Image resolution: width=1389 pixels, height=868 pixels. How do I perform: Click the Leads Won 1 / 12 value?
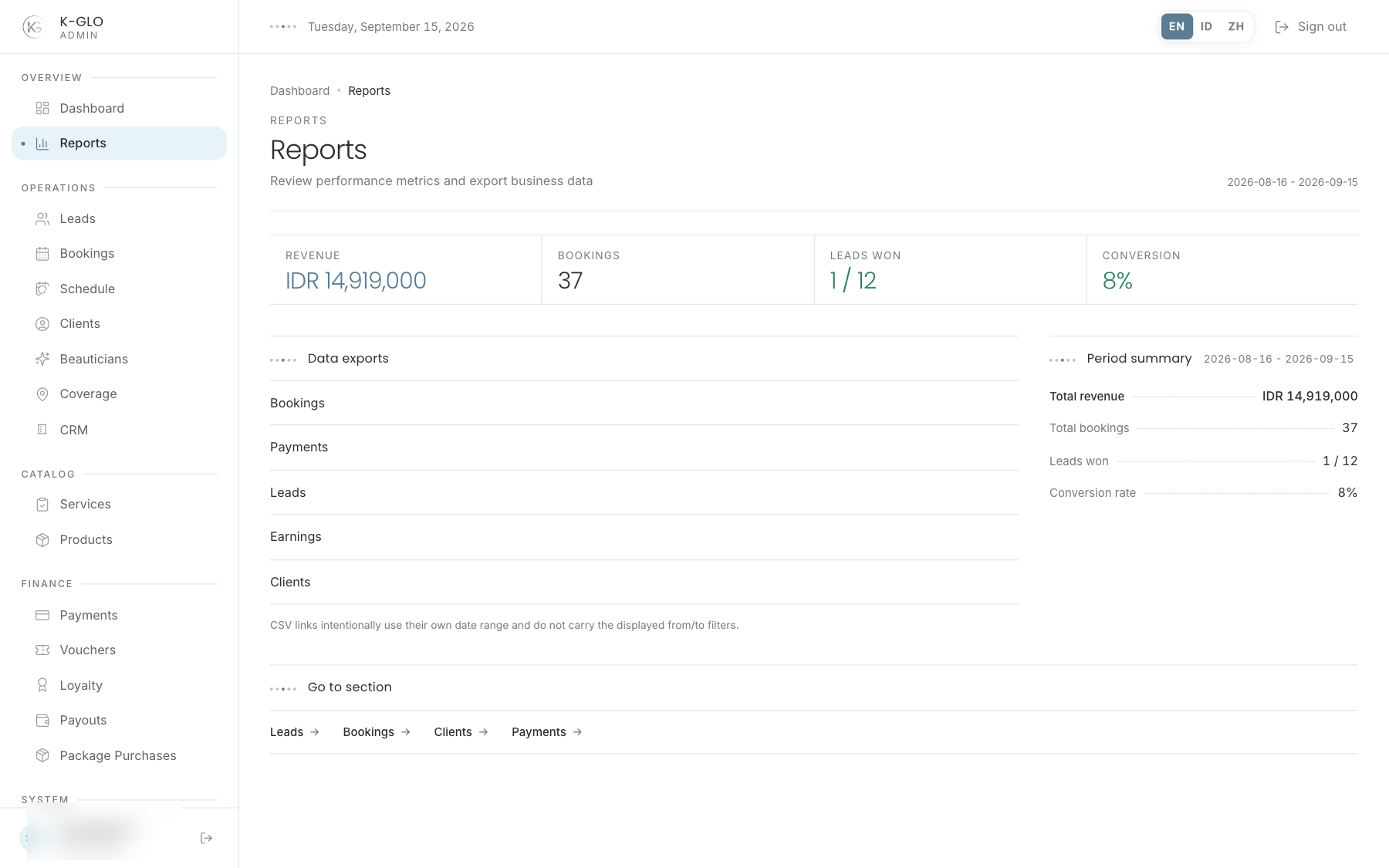[853, 281]
